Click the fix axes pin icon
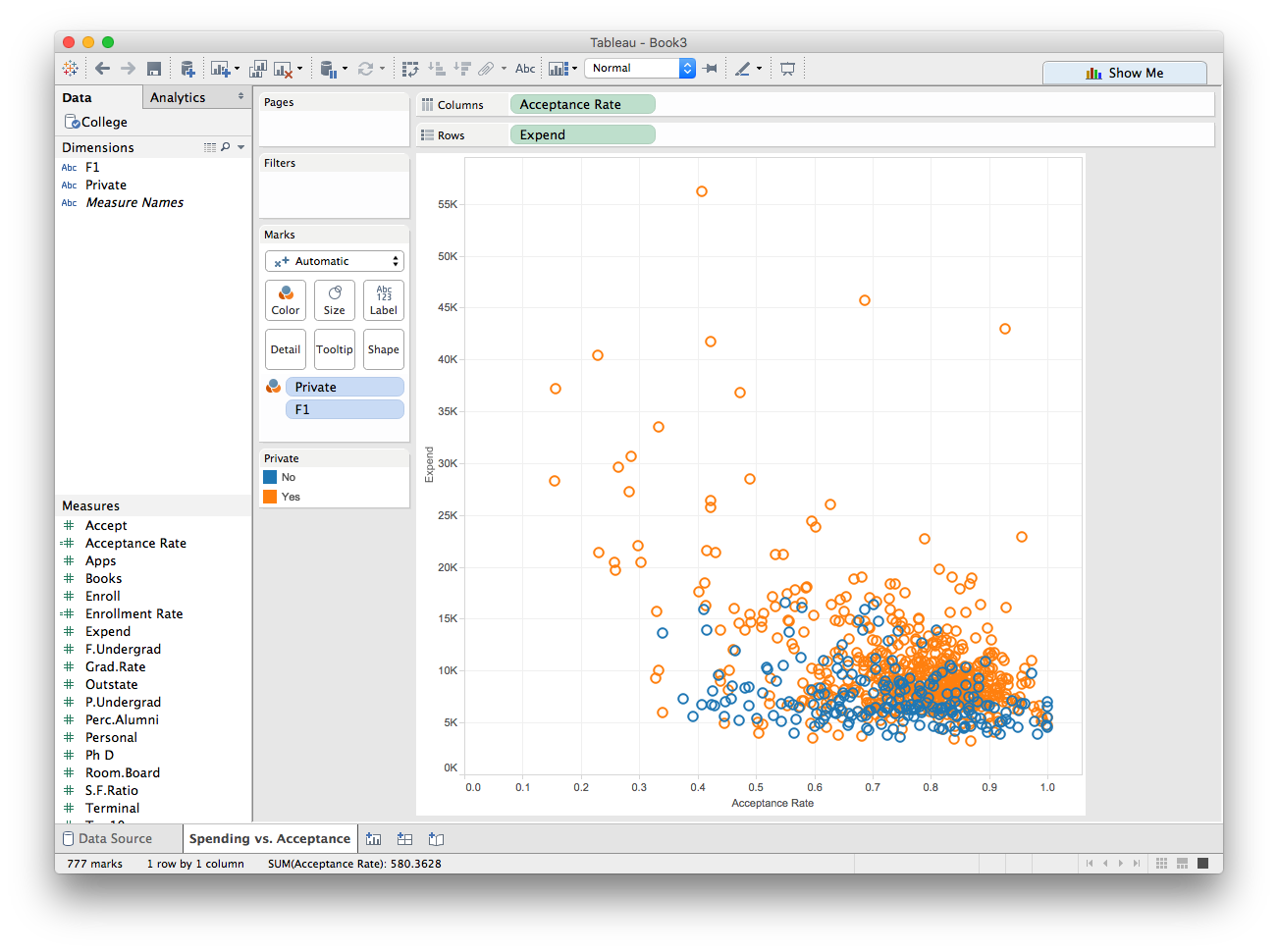 (x=710, y=69)
